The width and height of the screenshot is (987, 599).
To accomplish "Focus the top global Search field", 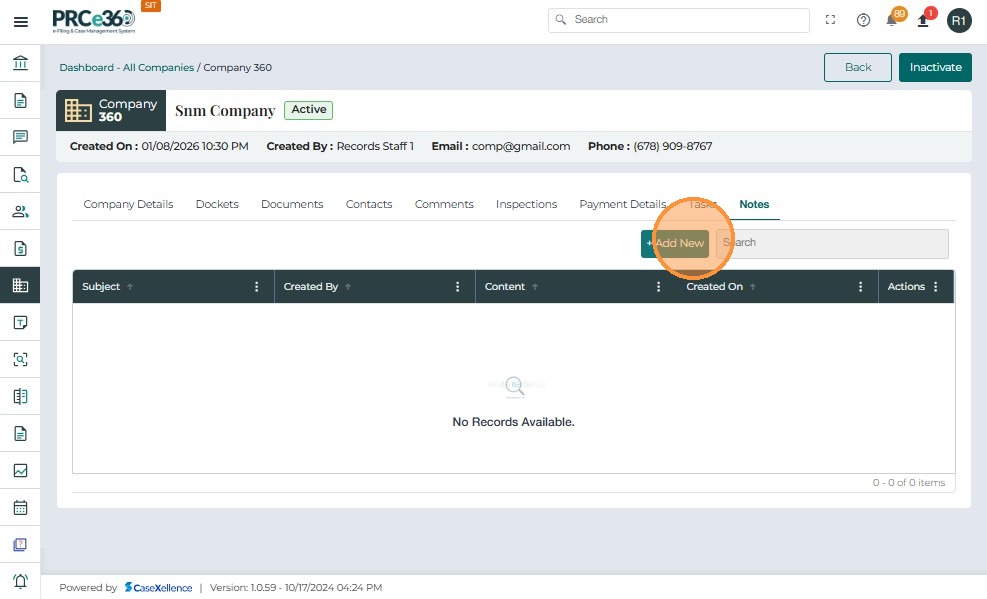I will [679, 20].
